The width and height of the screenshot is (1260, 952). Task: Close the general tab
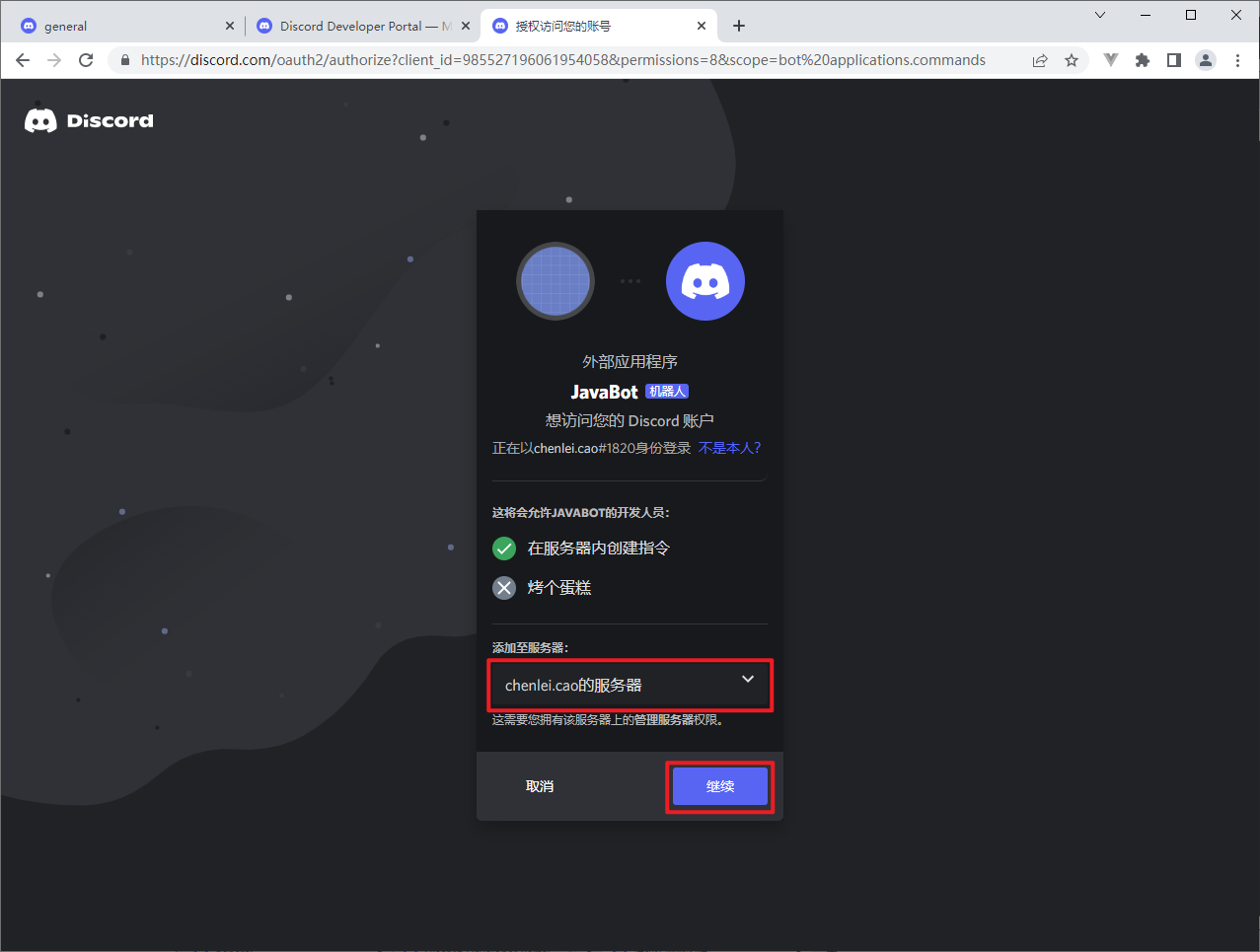230,26
